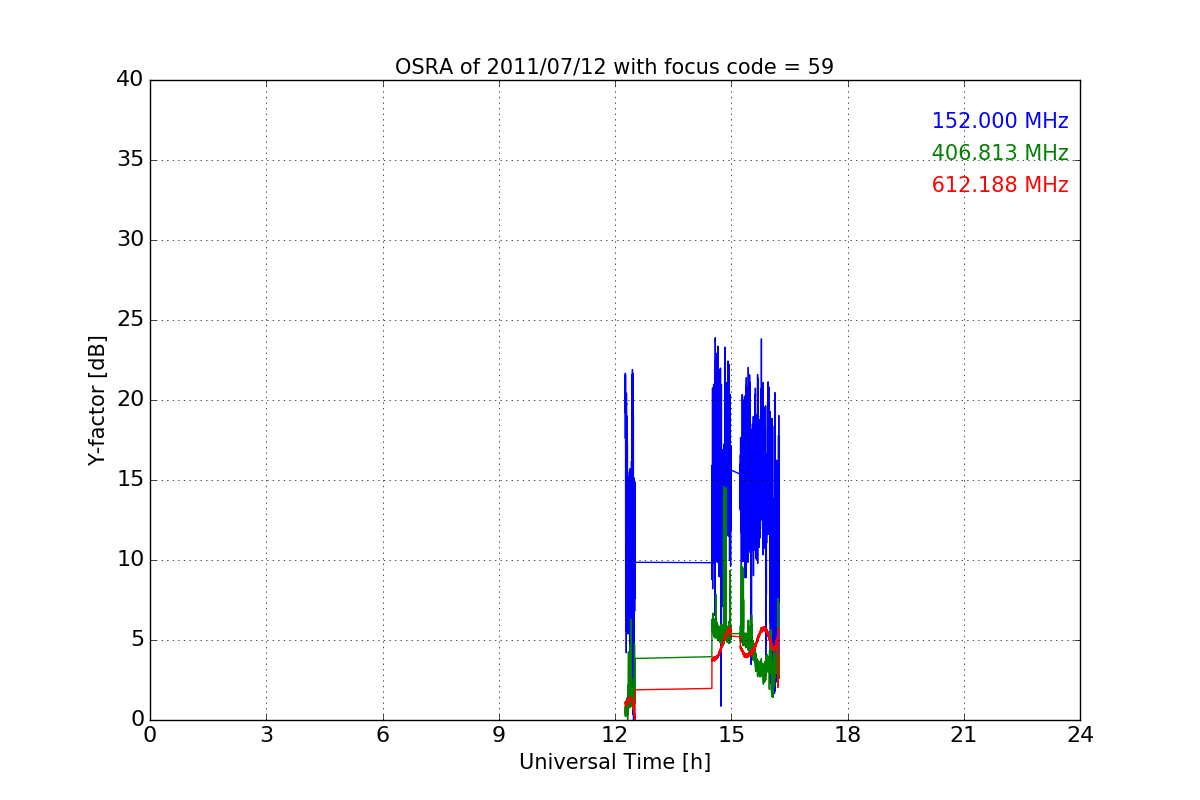Image resolution: width=1200 pixels, height=800 pixels.
Task: Click x-axis tick label 3
Action: 266,735
